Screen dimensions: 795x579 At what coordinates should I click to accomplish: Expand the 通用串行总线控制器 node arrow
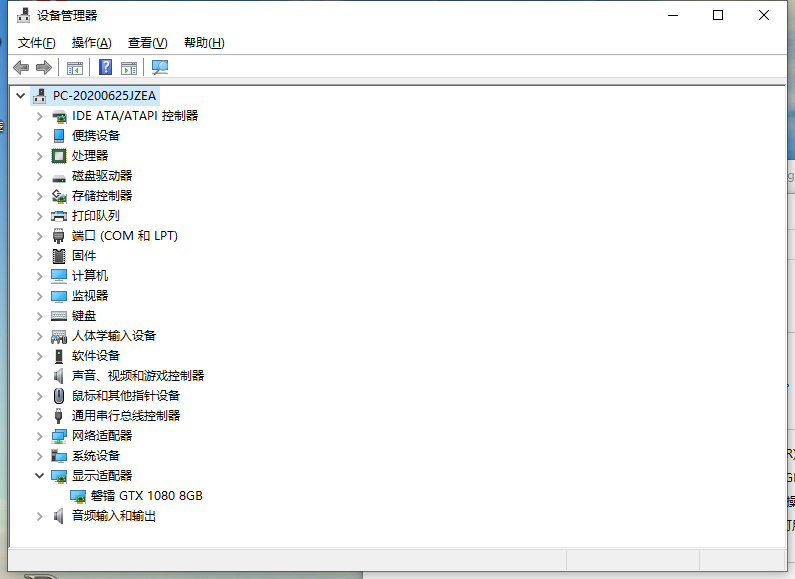tap(40, 416)
